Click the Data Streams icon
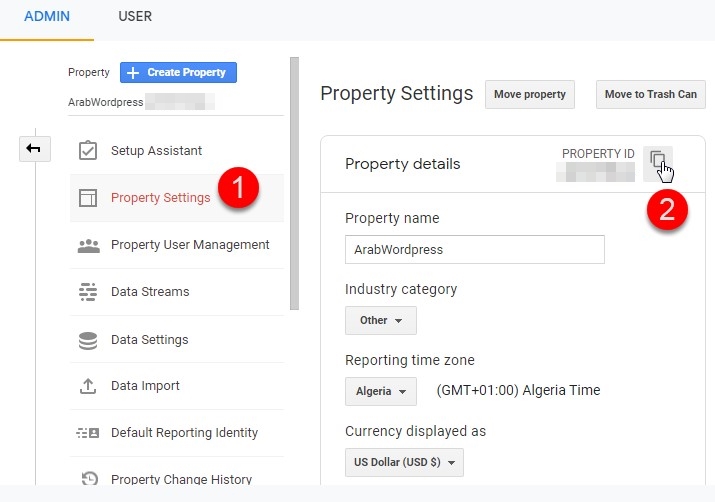 (88, 292)
